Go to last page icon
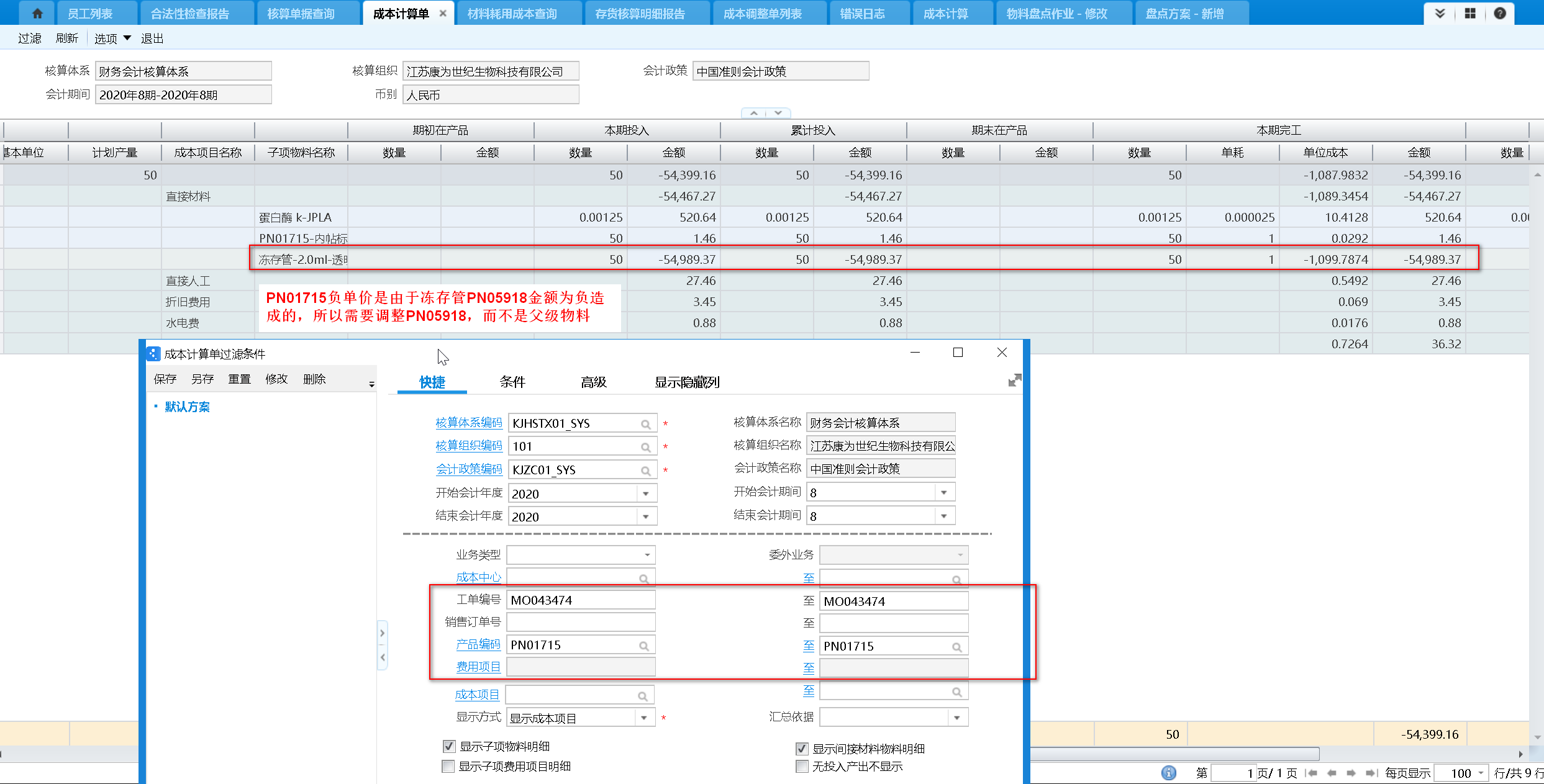This screenshot has width=1544, height=784. coord(1371,773)
